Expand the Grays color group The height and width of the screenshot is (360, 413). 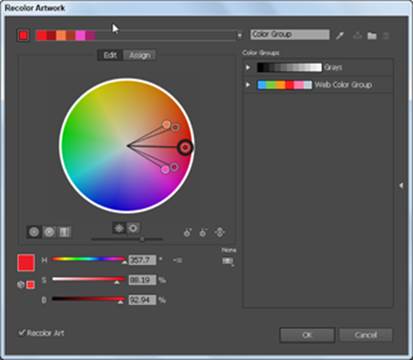[248, 67]
